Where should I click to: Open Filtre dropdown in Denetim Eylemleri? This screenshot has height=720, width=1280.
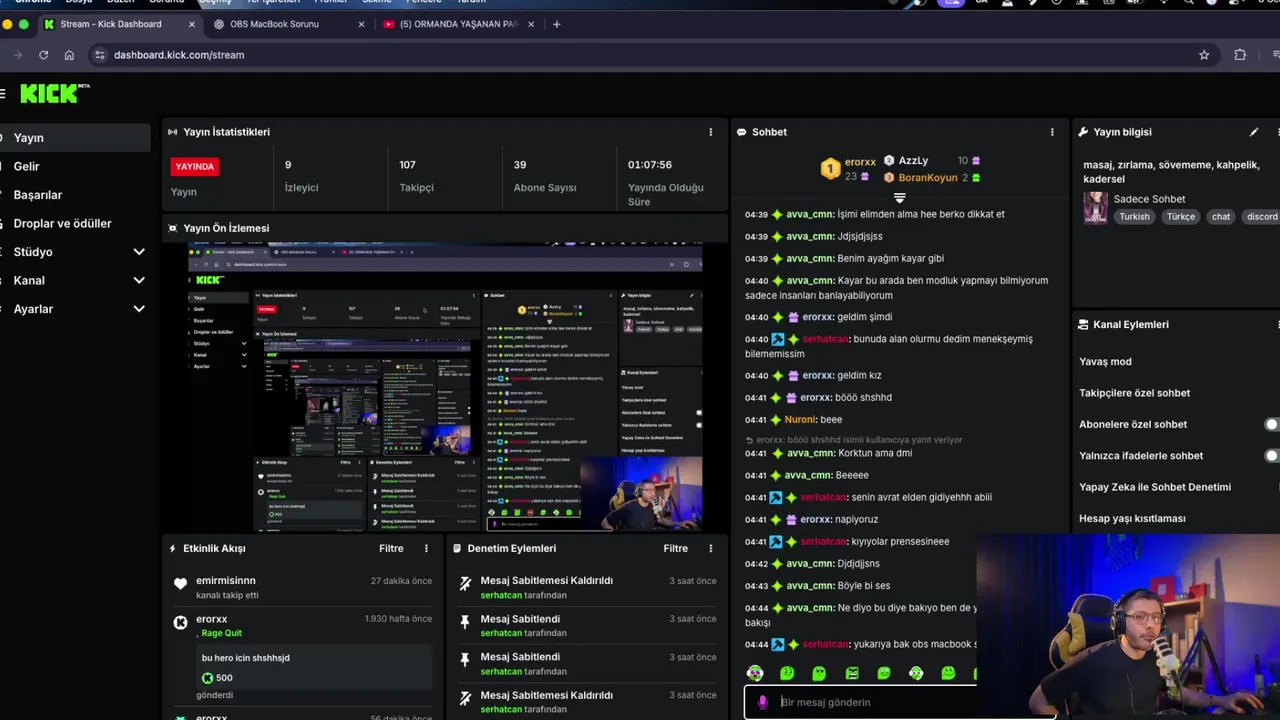tap(675, 548)
